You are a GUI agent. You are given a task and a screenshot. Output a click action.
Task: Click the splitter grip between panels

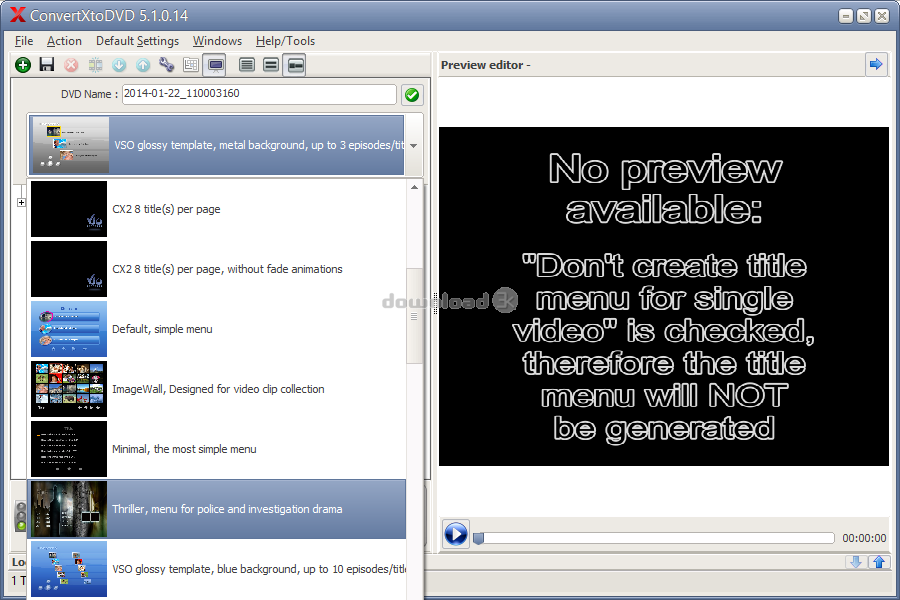435,303
